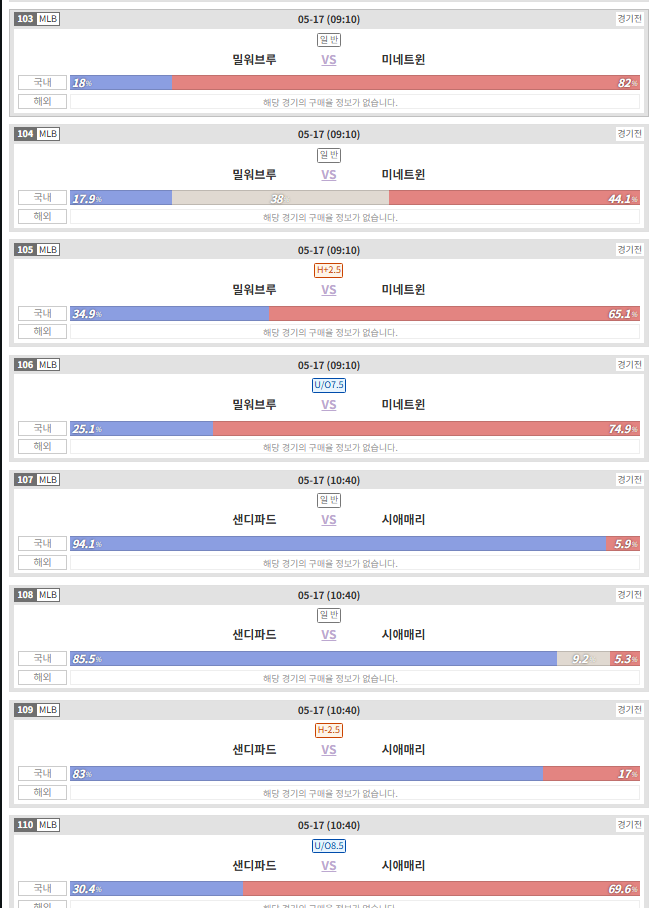The image size is (653, 908).
Task: Click the 일반 badge in match 108
Action: pyautogui.click(x=329, y=616)
